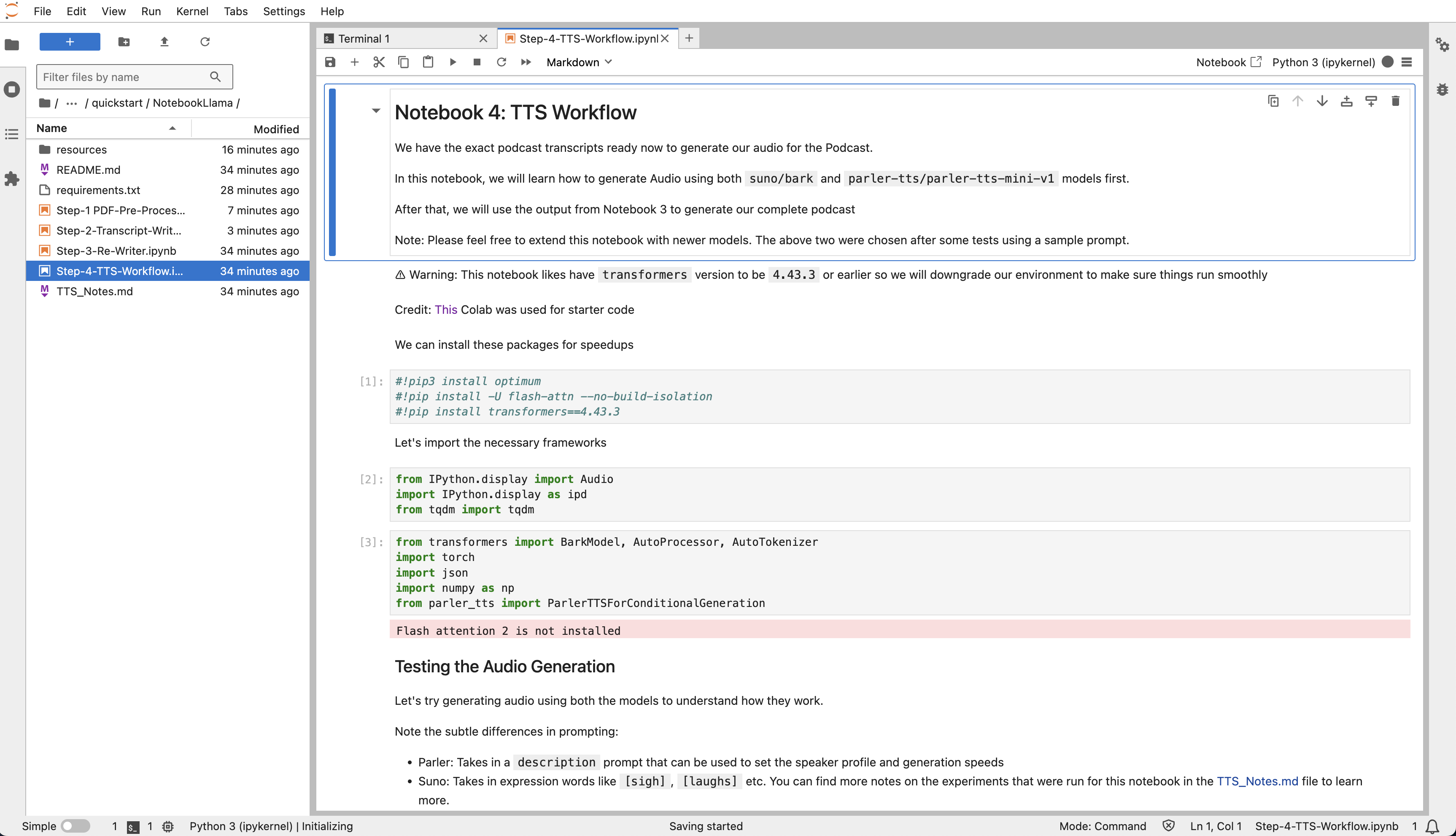Open the table of contents sidebar
The image size is (1456, 836).
click(12, 134)
